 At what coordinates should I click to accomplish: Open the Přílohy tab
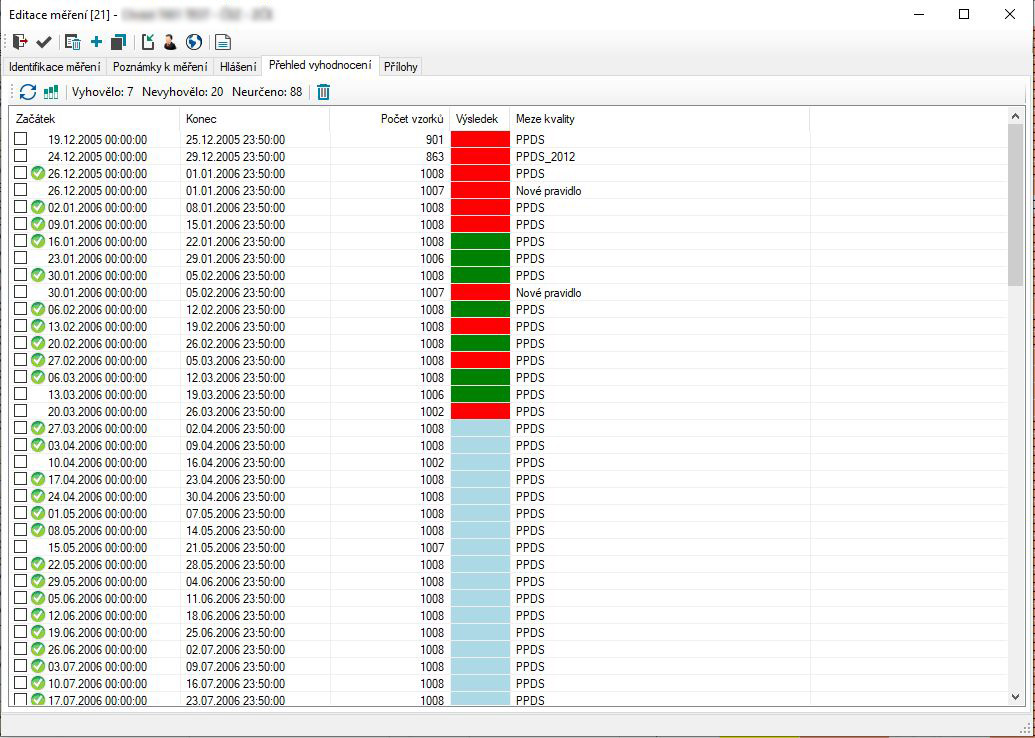tap(401, 67)
